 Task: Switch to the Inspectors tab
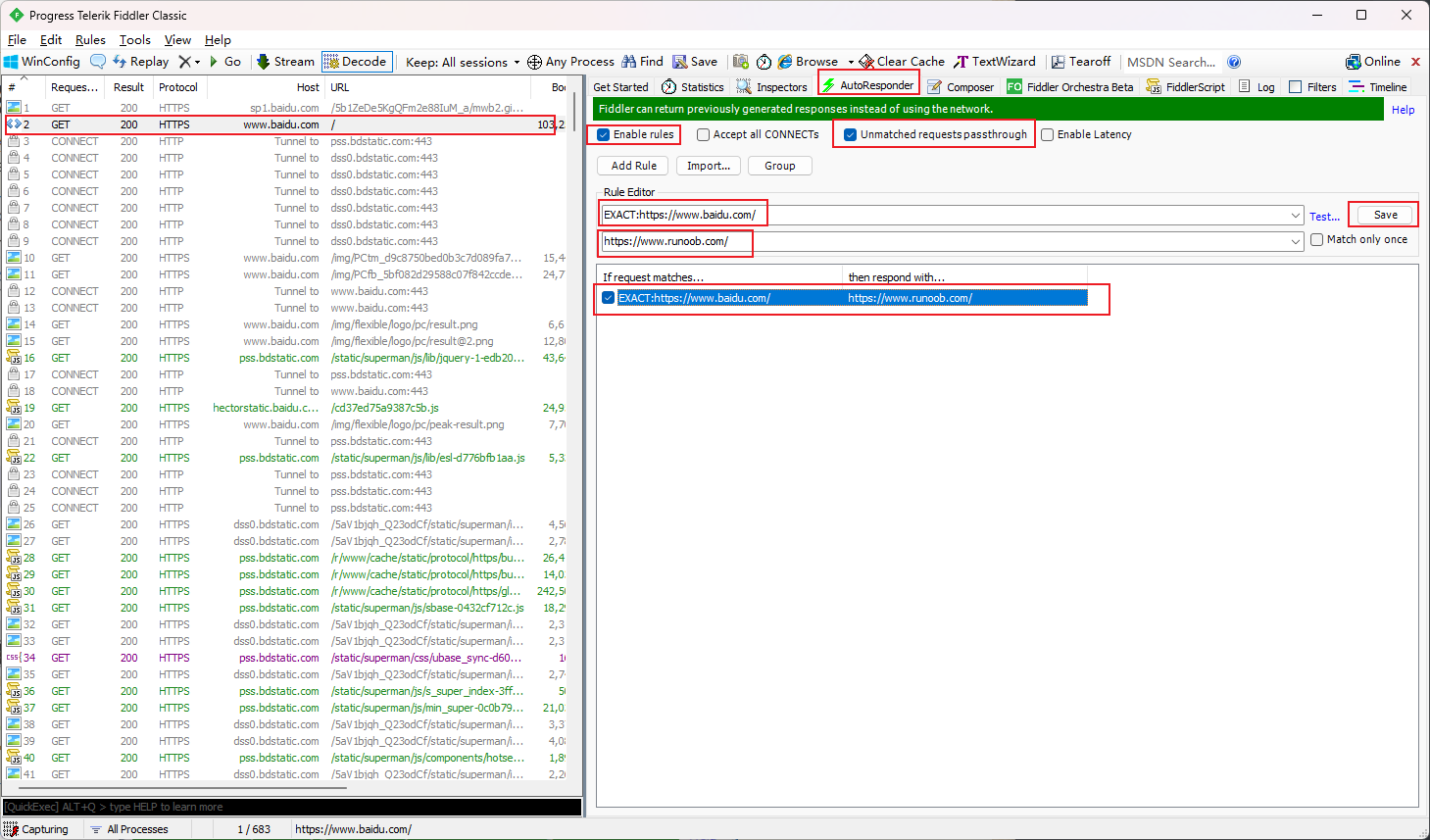[x=771, y=87]
